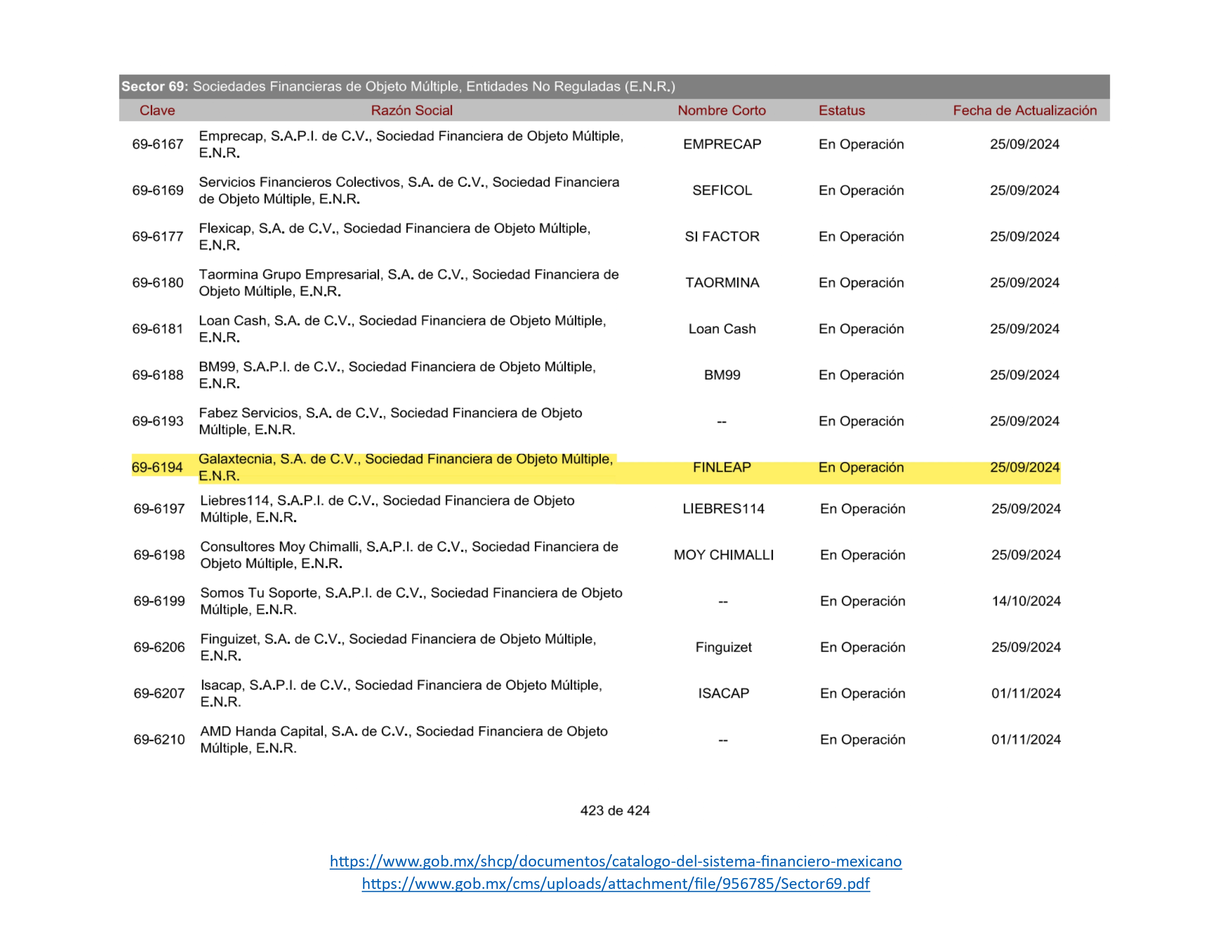This screenshot has width=1232, height=952.
Task: Select the highlighted Galaxtecnia company name
Action: pos(406,468)
